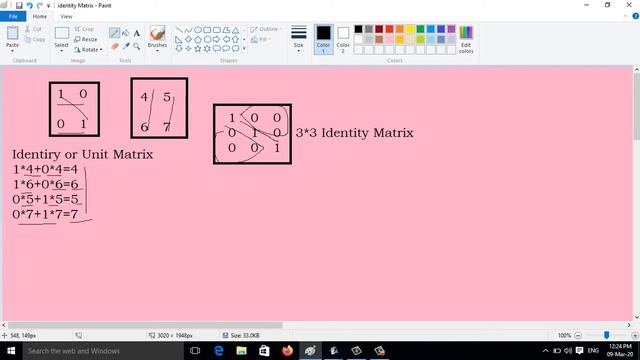This screenshot has width=640, height=360.
Task: Choose the Curve shape
Action: pyautogui.click(x=188, y=30)
